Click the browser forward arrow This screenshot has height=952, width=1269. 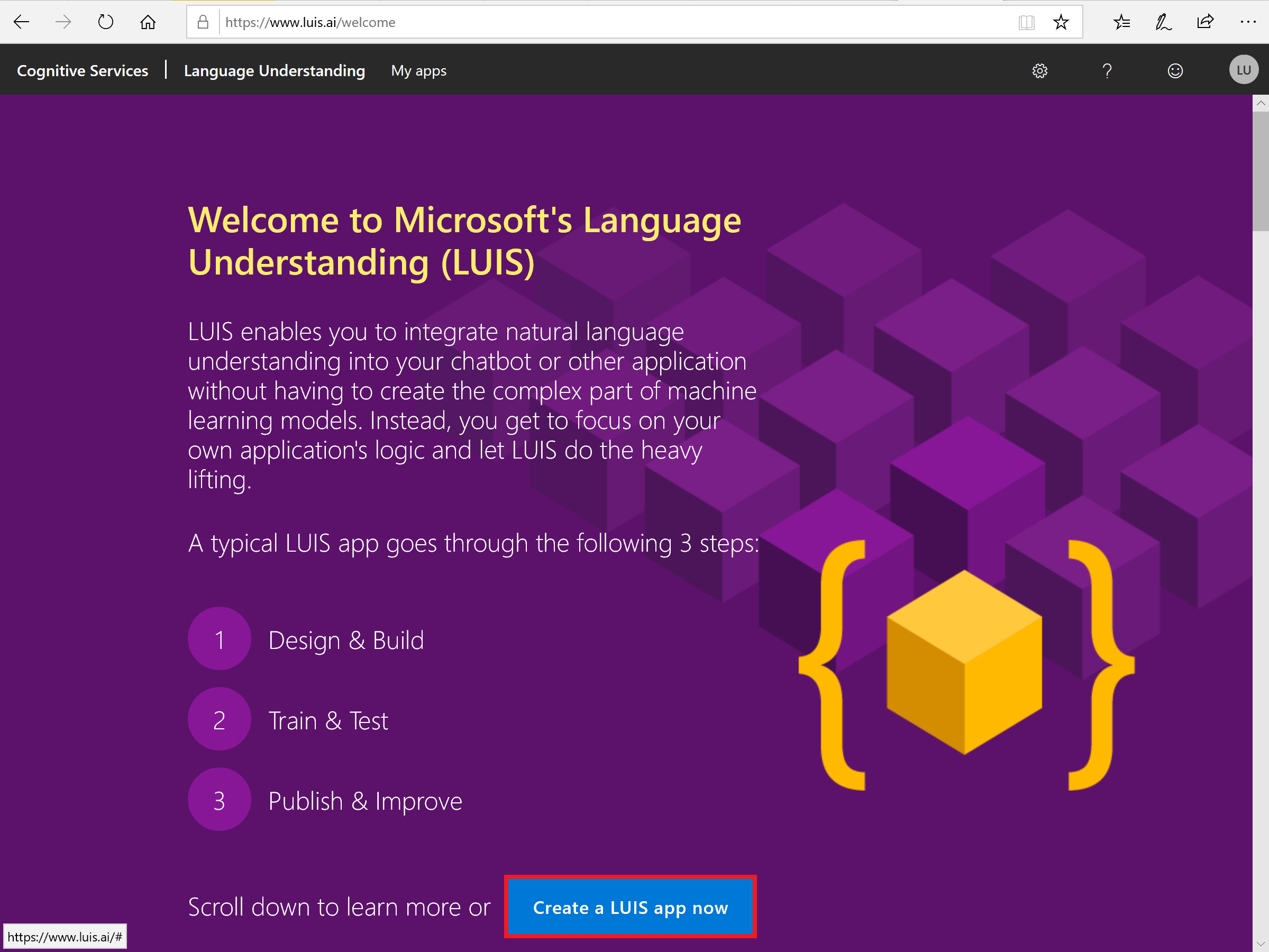coord(63,22)
